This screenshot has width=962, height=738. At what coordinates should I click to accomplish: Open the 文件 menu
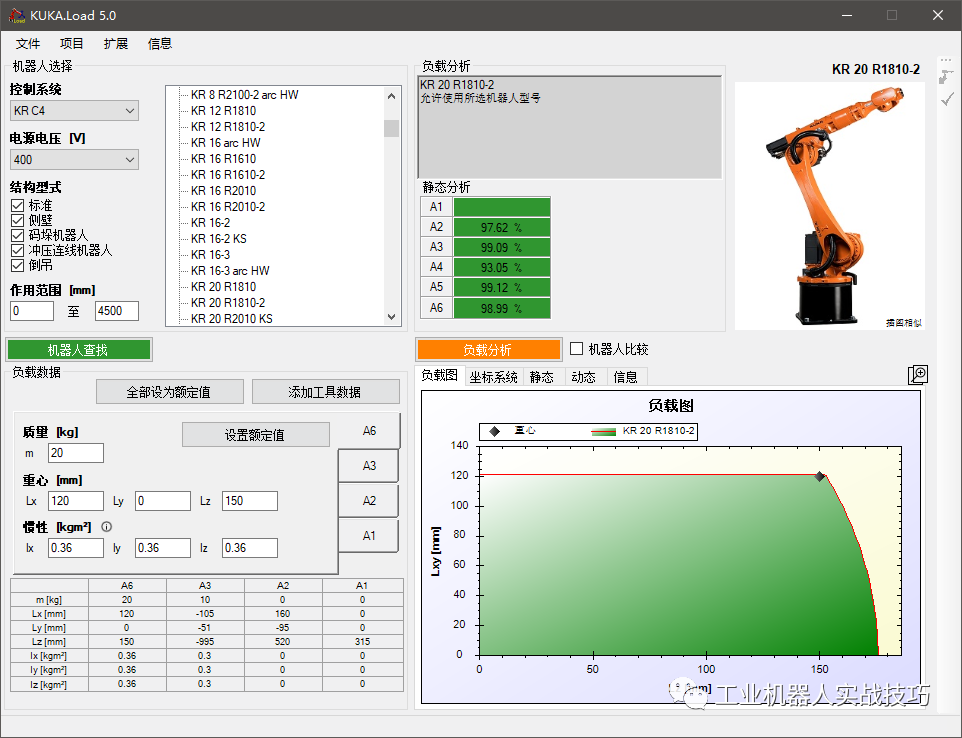point(28,43)
